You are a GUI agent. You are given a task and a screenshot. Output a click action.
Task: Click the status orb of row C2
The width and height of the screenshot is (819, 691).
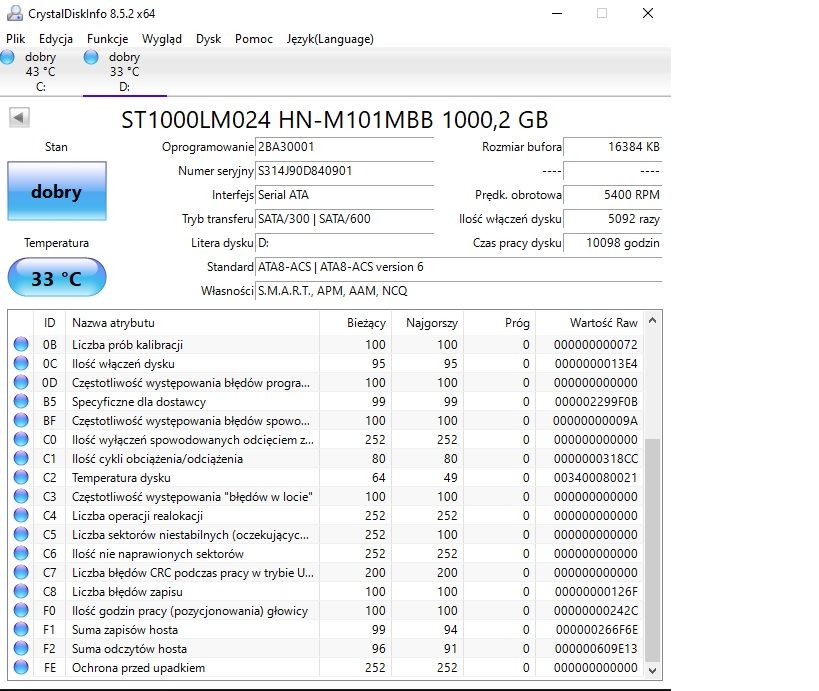pos(21,477)
